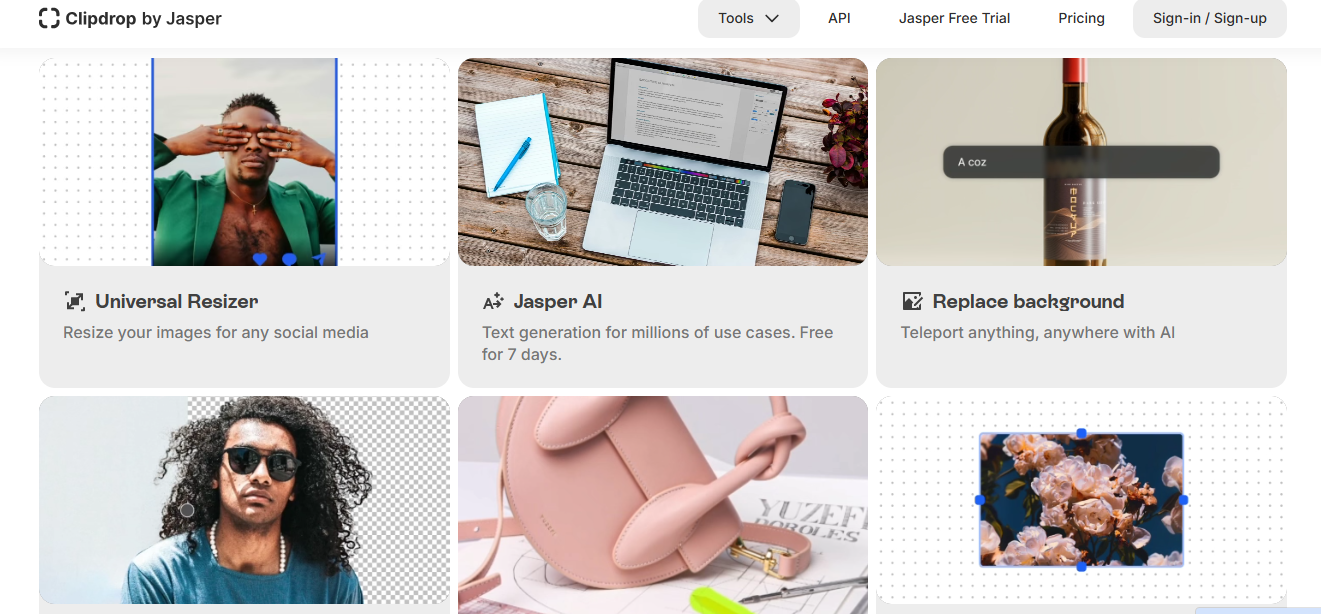Click the Universal Resizer title

tap(177, 301)
